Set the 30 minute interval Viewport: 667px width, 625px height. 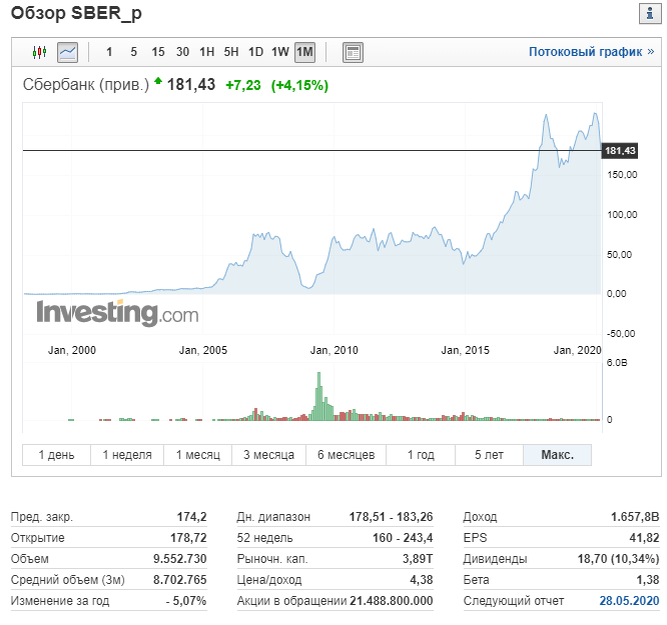point(182,52)
